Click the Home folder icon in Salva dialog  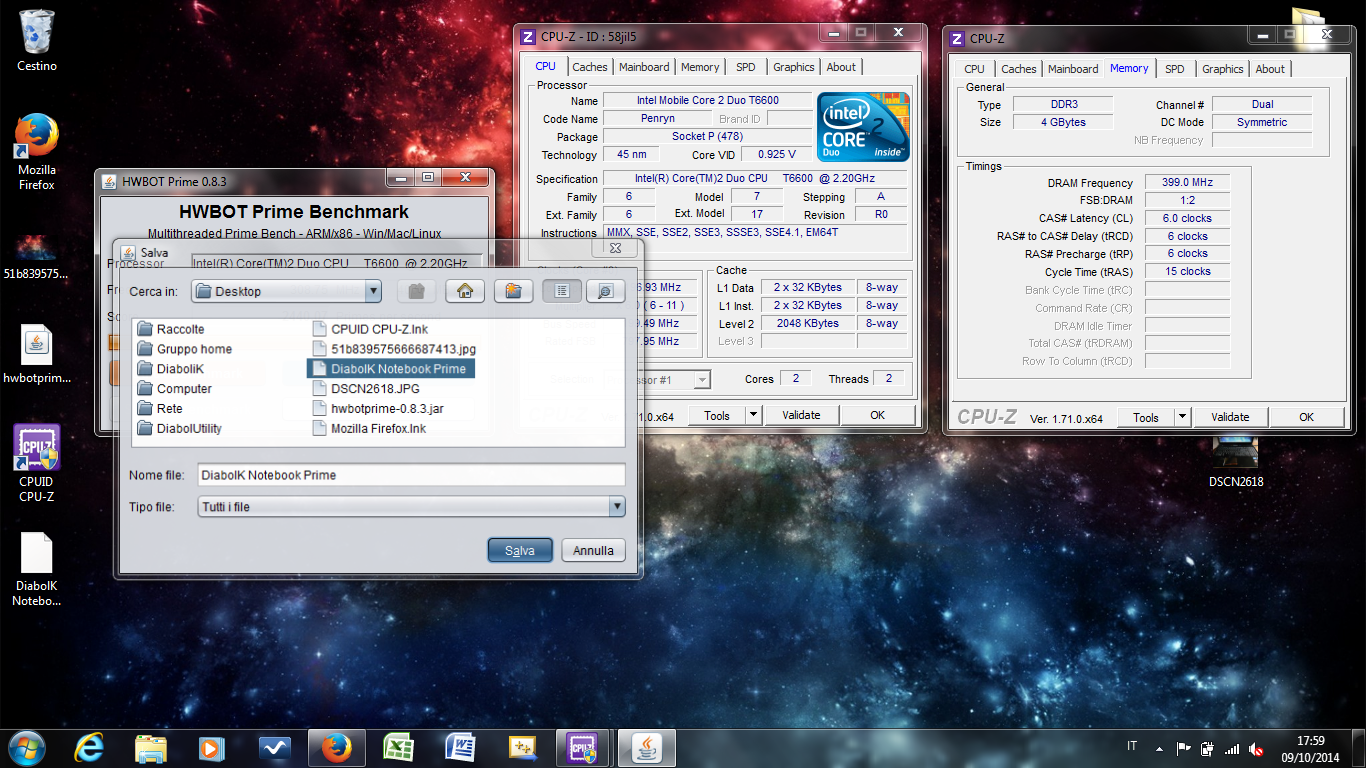tap(464, 291)
